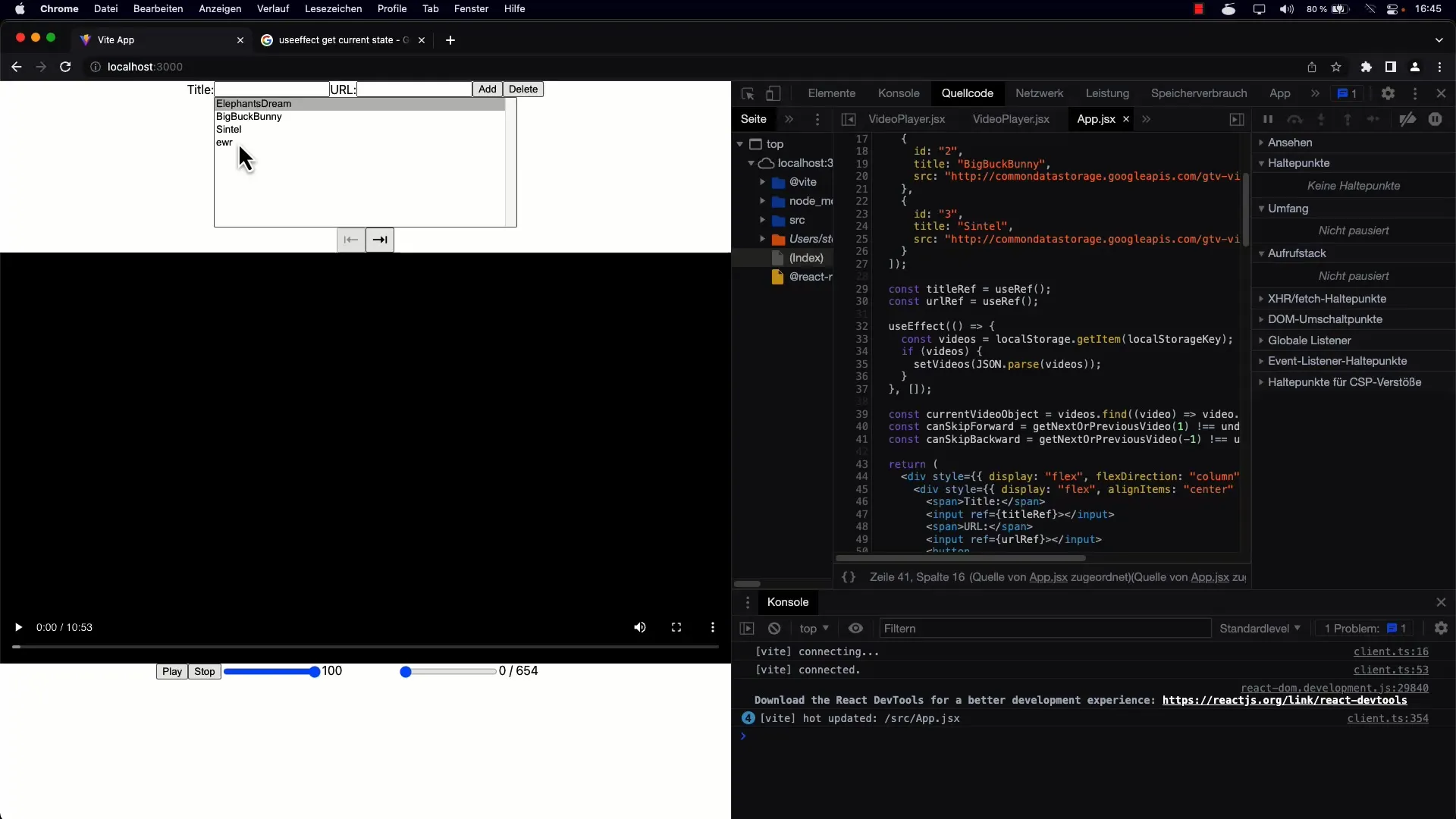The image size is (1456, 819).
Task: Toggle mute on the video player
Action: pos(639,627)
